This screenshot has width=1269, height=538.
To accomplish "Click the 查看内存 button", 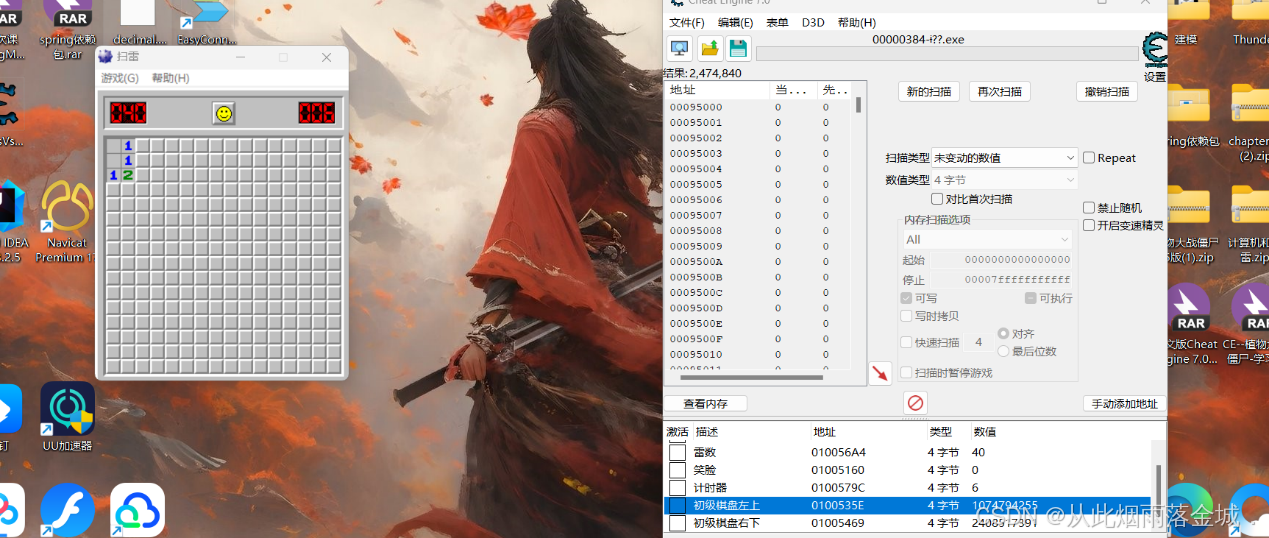I will pyautogui.click(x=705, y=404).
